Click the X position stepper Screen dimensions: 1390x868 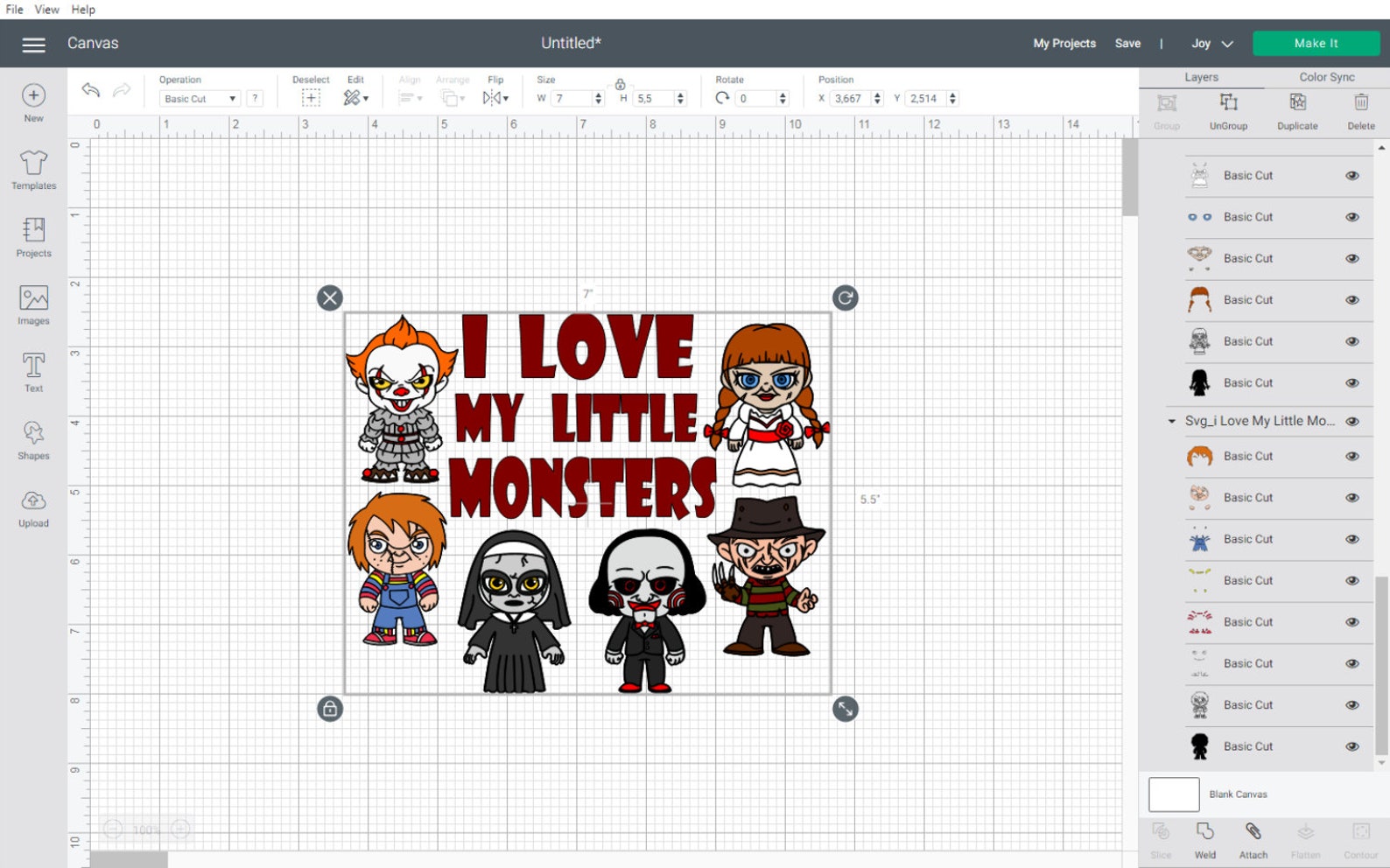click(877, 99)
